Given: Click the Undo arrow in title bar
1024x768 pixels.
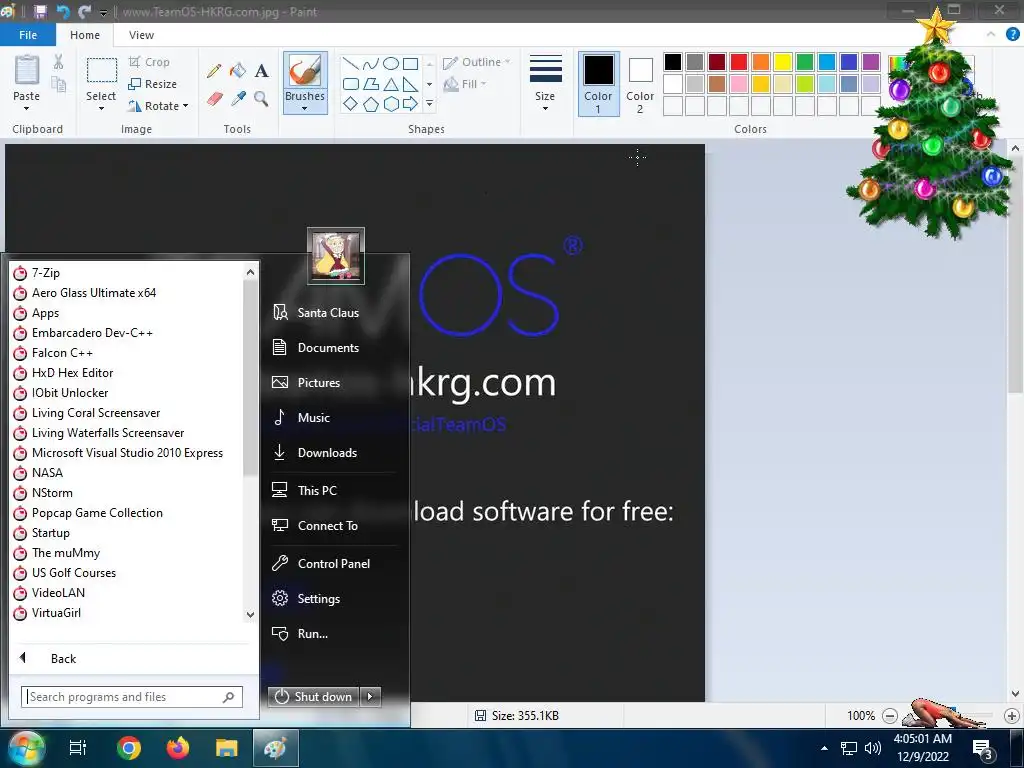Looking at the screenshot, I should pyautogui.click(x=63, y=12).
